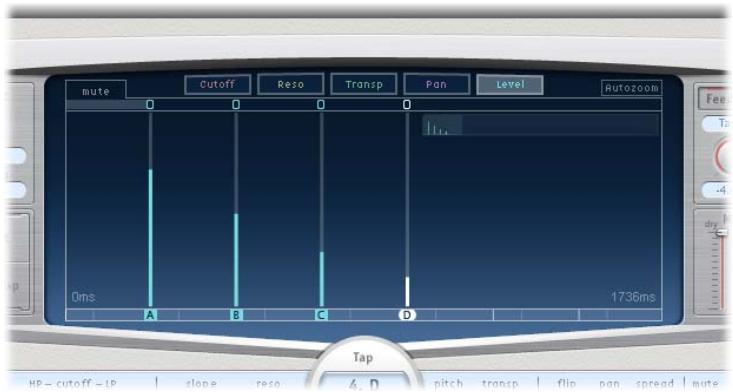
Task: Toggle mute marker above tap B
Action: click(236, 105)
